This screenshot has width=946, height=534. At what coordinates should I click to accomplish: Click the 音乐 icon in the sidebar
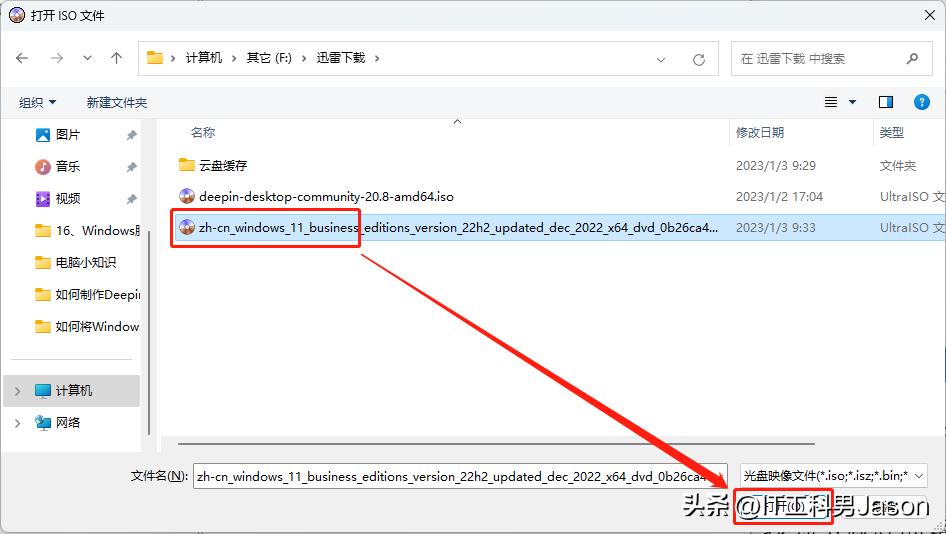(x=43, y=167)
